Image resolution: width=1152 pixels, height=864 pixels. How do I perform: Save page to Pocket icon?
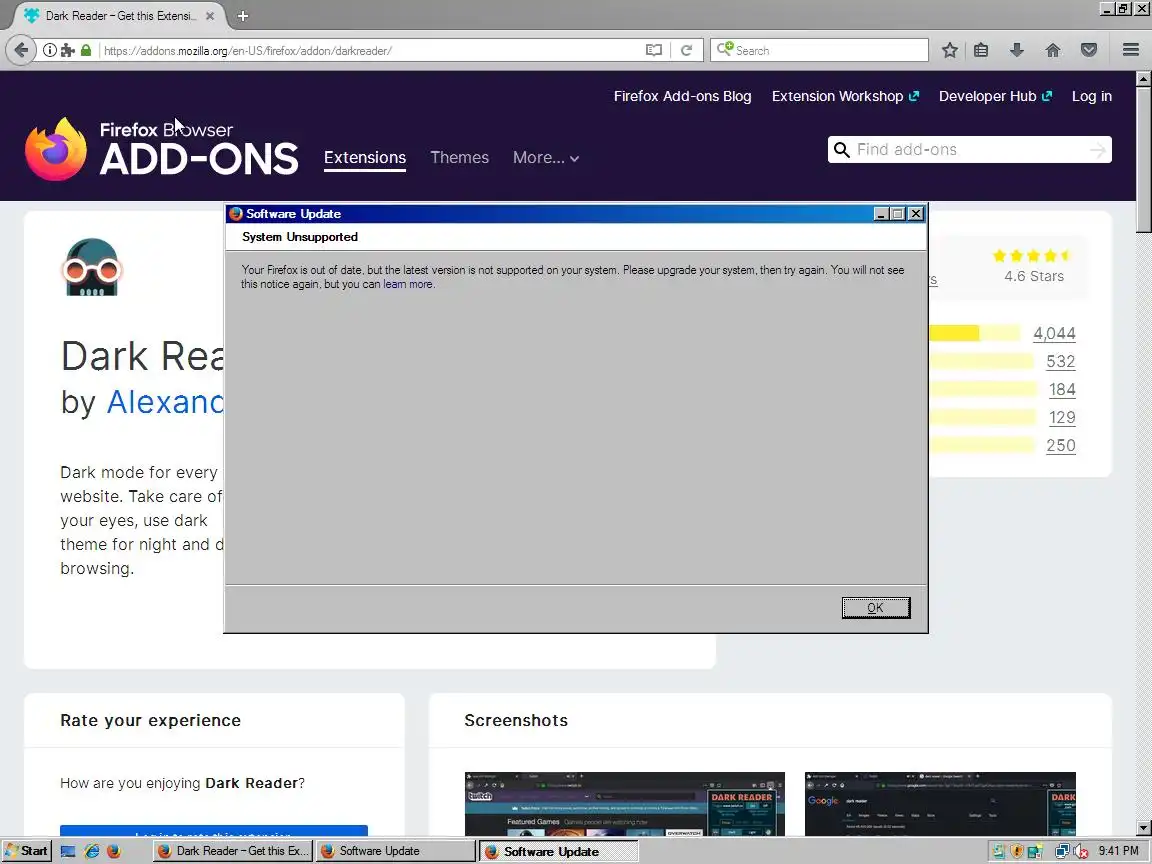1089,50
